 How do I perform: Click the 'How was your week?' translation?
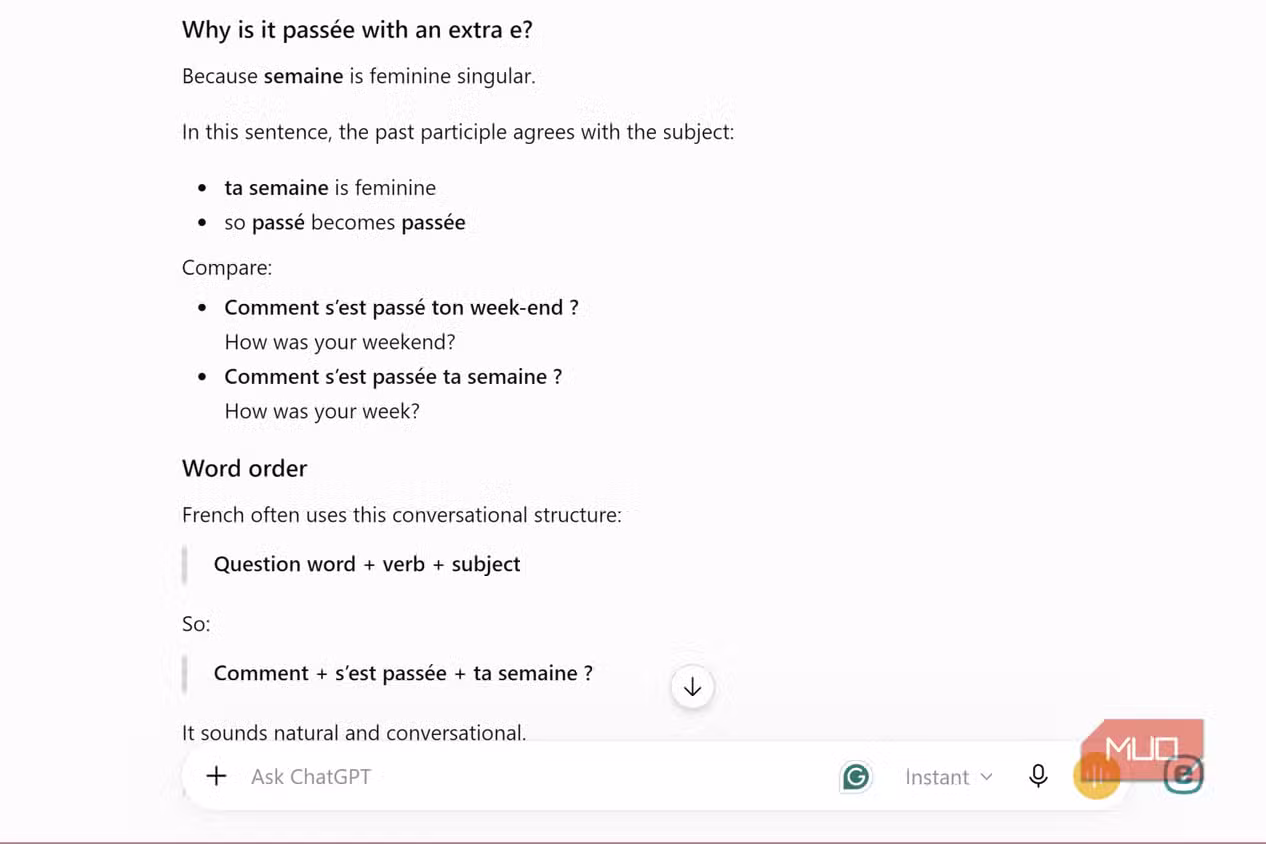click(x=322, y=411)
